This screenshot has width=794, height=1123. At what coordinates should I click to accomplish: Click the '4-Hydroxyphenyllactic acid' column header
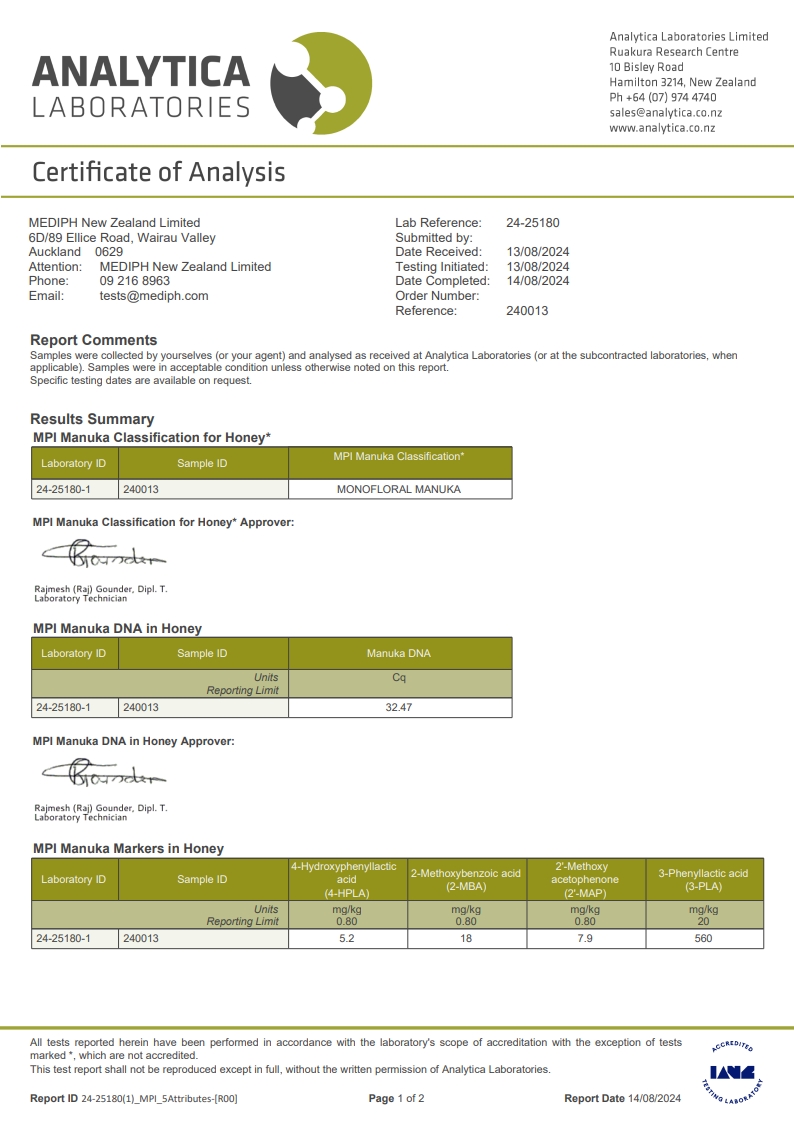click(x=347, y=879)
